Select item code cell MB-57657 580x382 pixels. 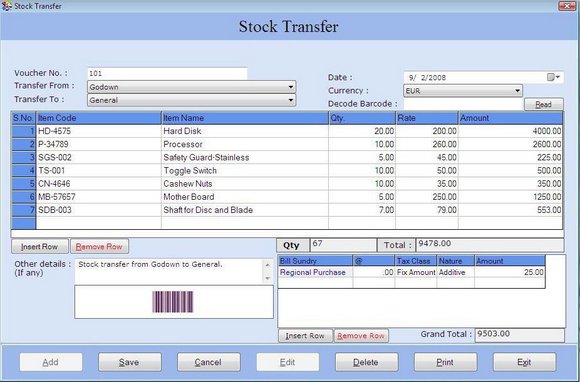tap(98, 197)
